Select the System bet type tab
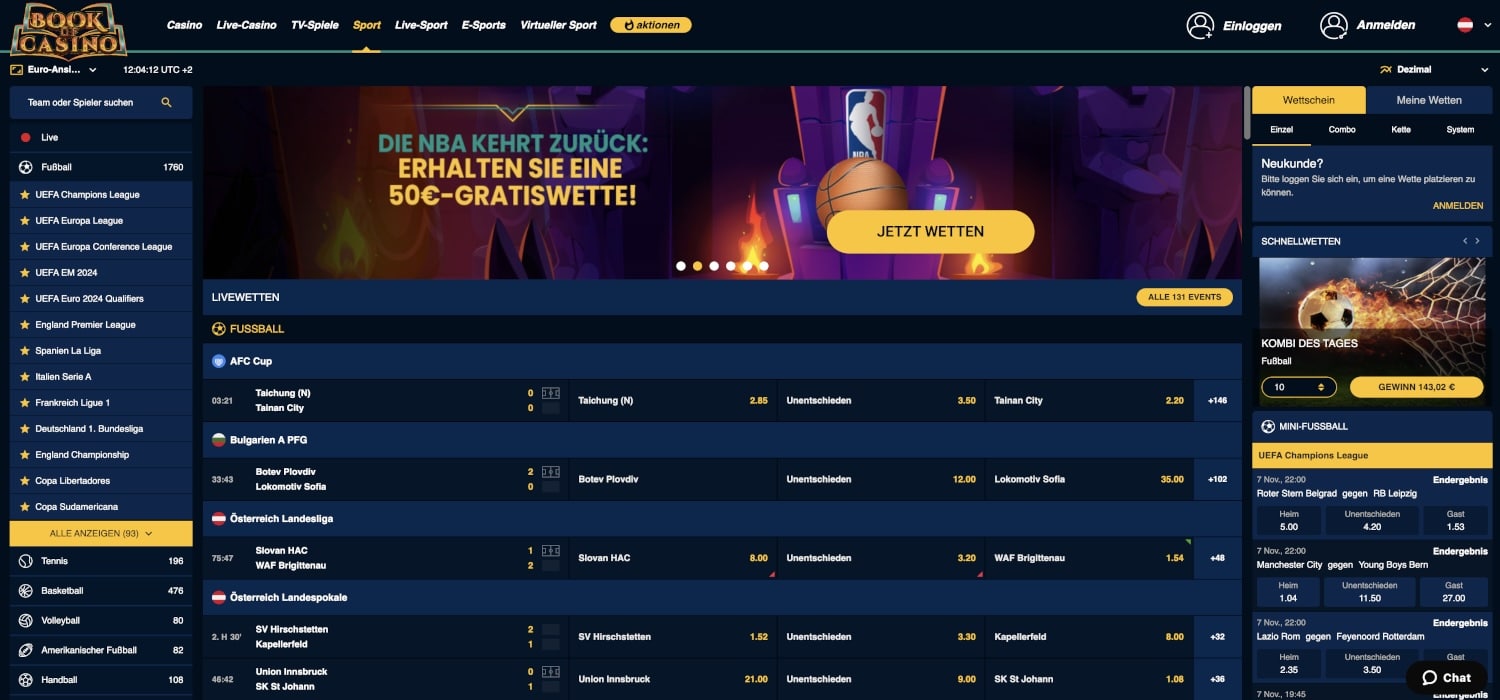 point(1460,130)
